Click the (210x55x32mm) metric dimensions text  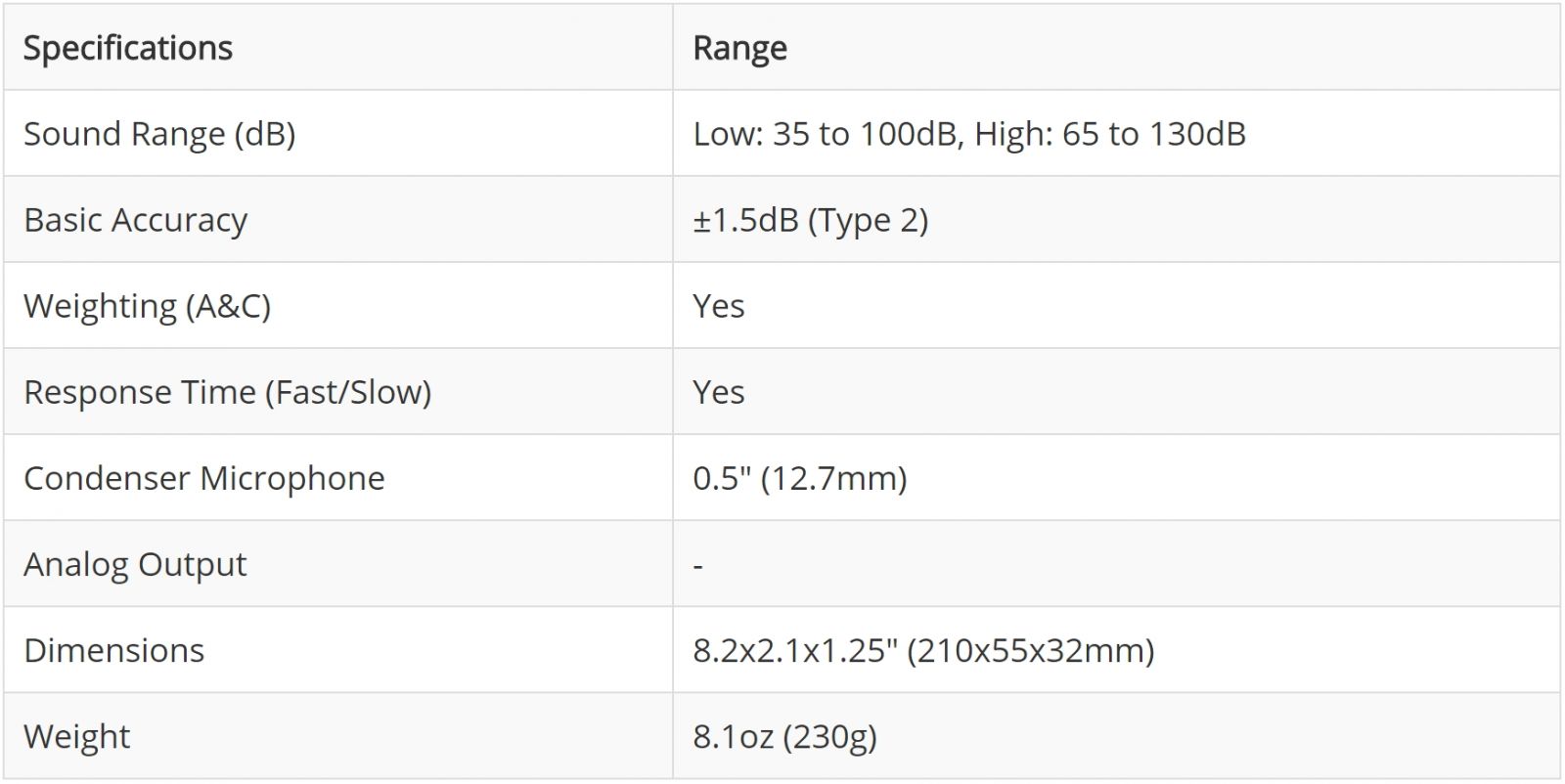(1031, 650)
